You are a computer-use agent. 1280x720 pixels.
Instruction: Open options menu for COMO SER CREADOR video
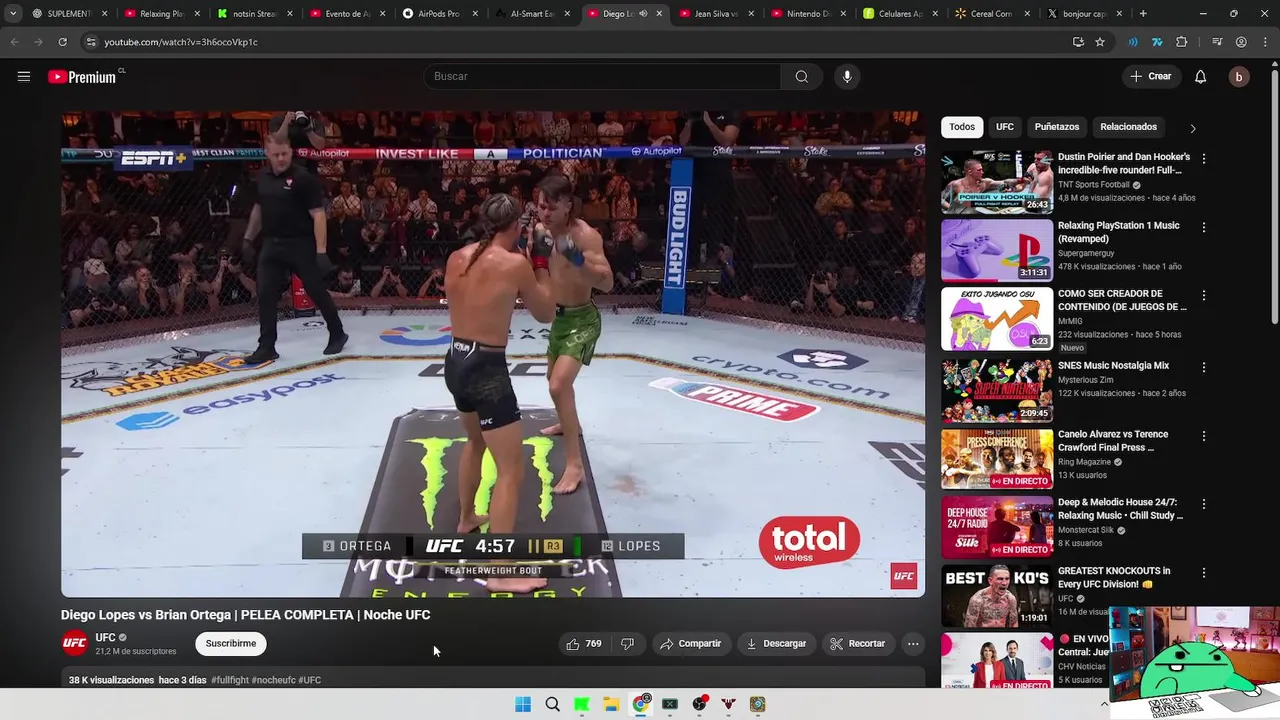point(1203,296)
